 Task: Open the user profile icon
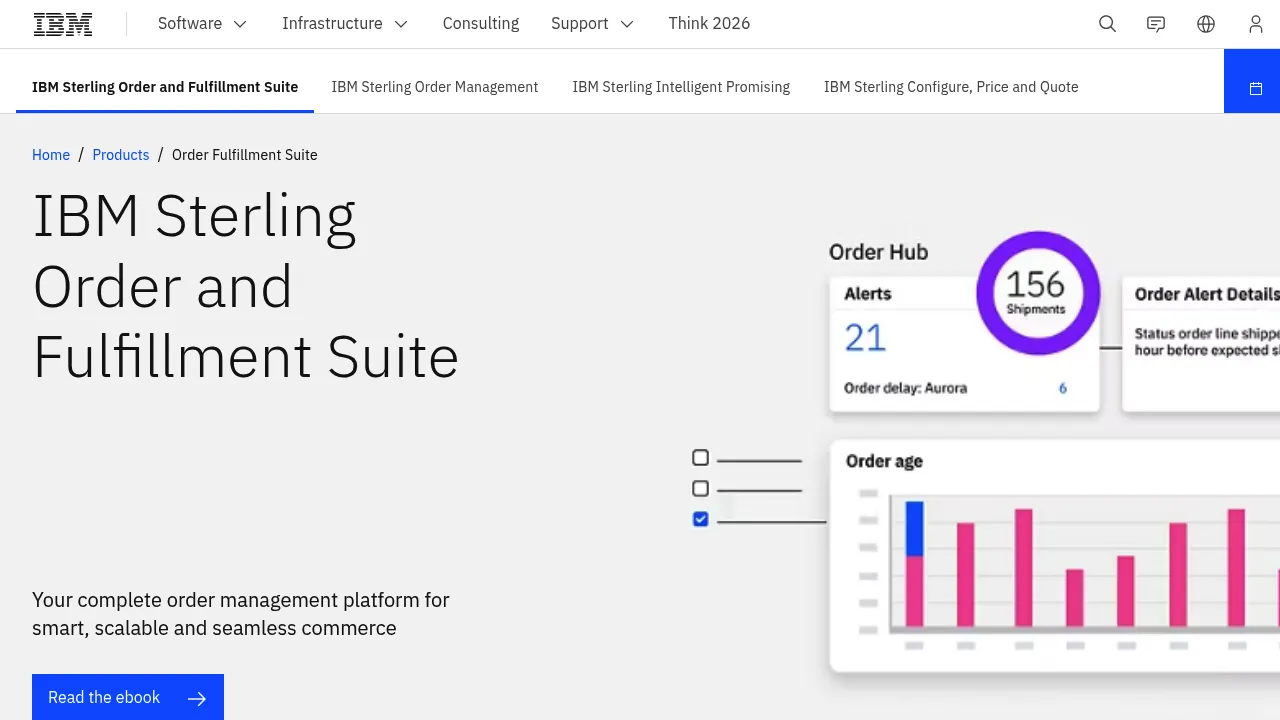(1256, 24)
